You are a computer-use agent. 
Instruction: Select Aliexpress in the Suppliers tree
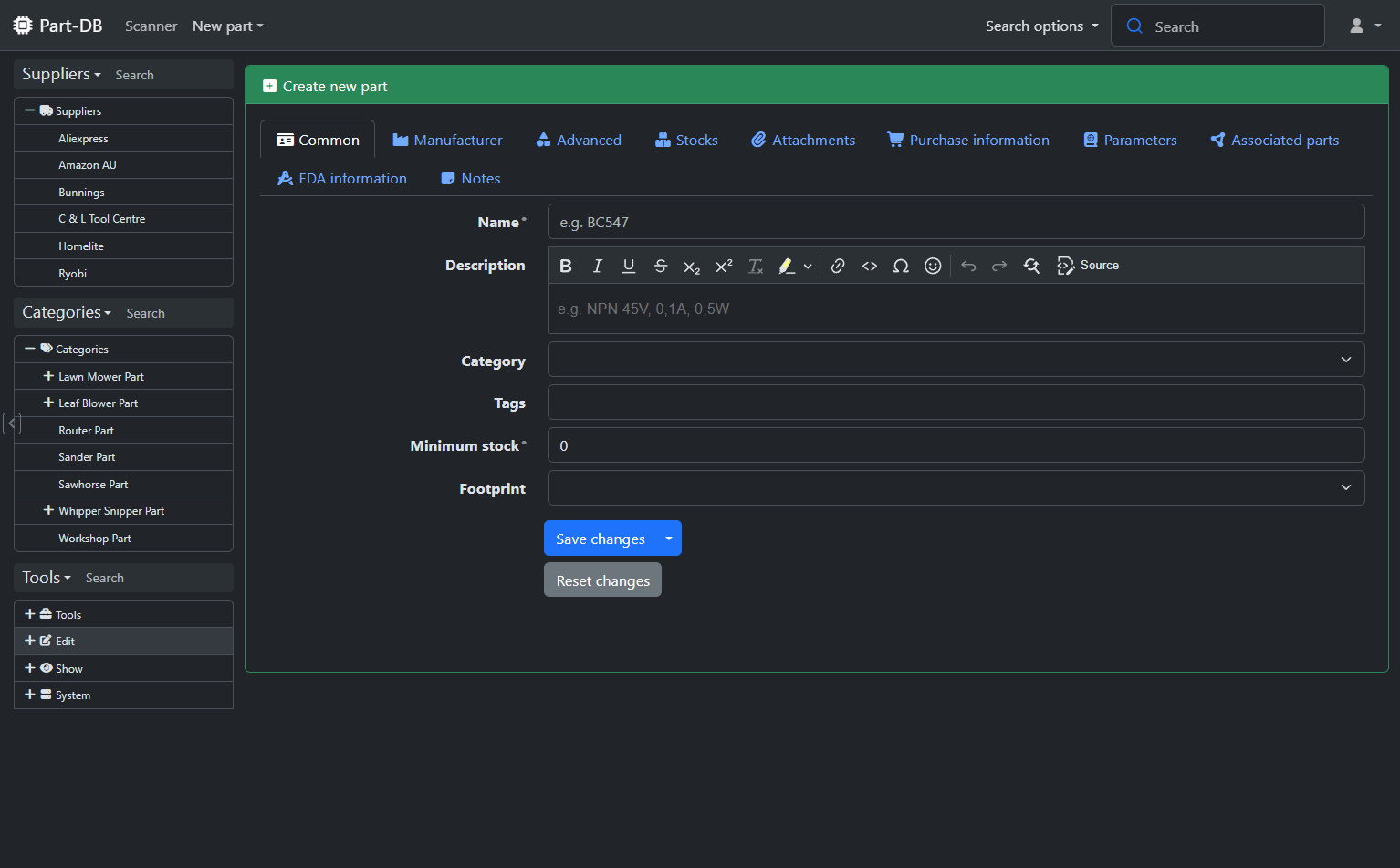(x=83, y=139)
